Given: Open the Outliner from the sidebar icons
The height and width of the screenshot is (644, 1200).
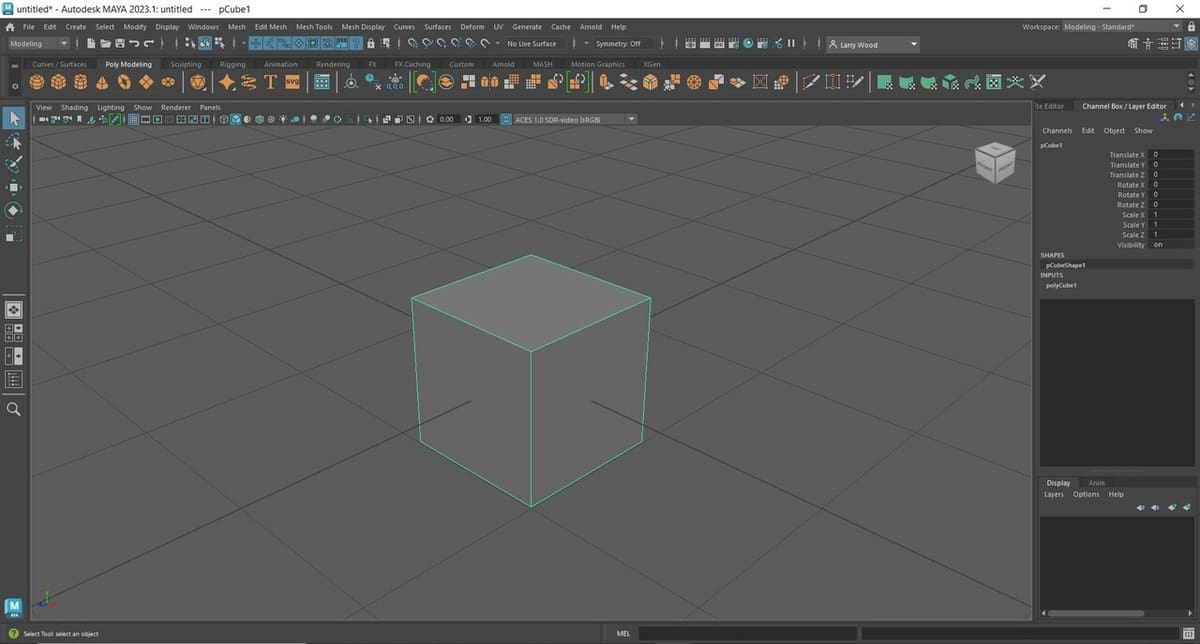Looking at the screenshot, I should click(13, 379).
